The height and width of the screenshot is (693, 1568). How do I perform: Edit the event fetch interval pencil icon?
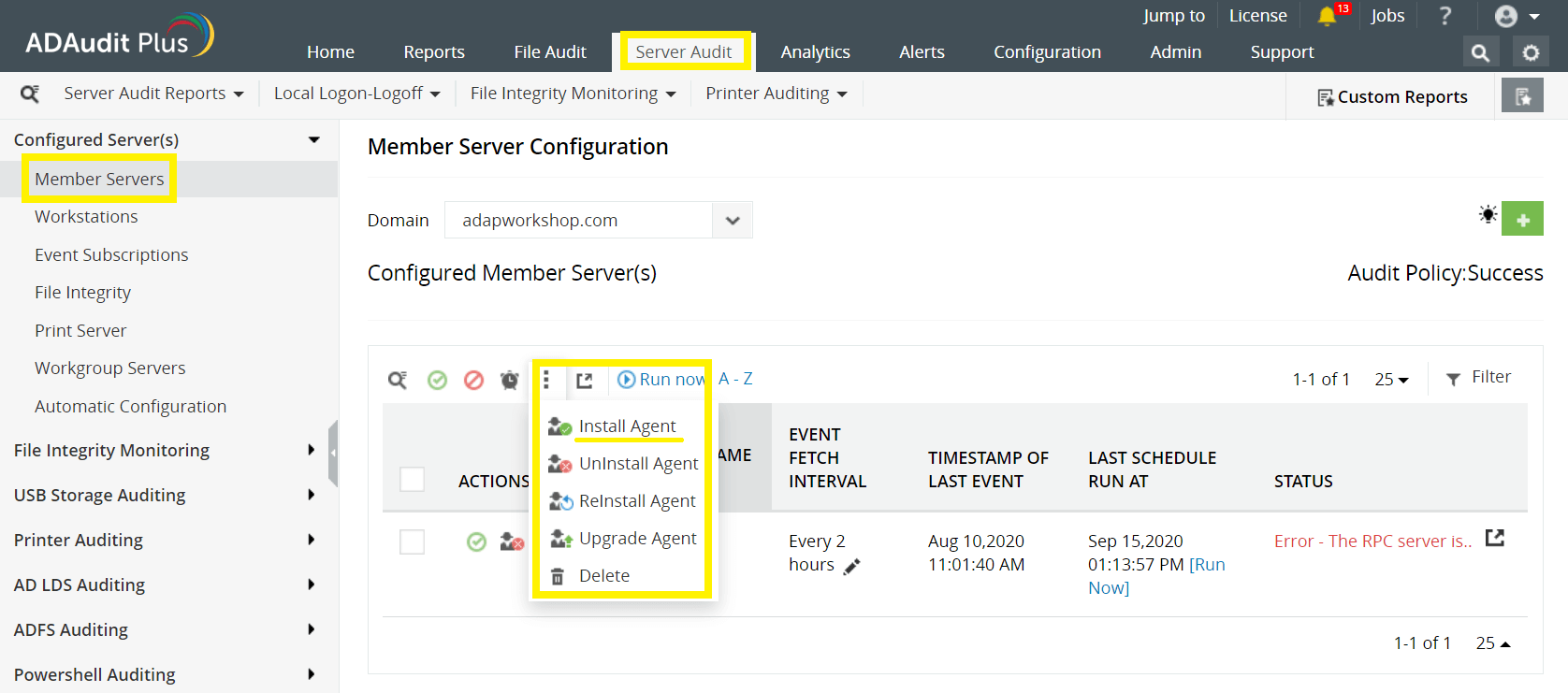(851, 566)
